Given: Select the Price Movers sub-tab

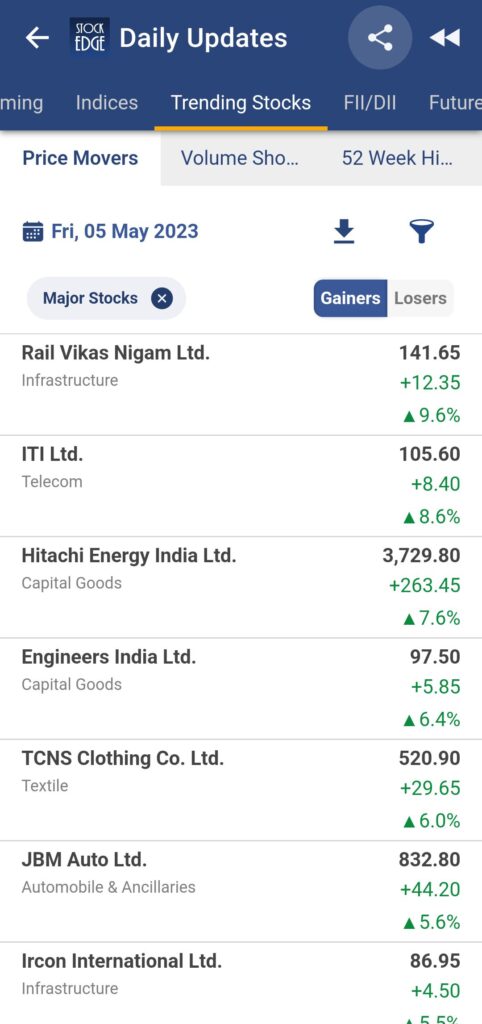Looking at the screenshot, I should click(80, 158).
